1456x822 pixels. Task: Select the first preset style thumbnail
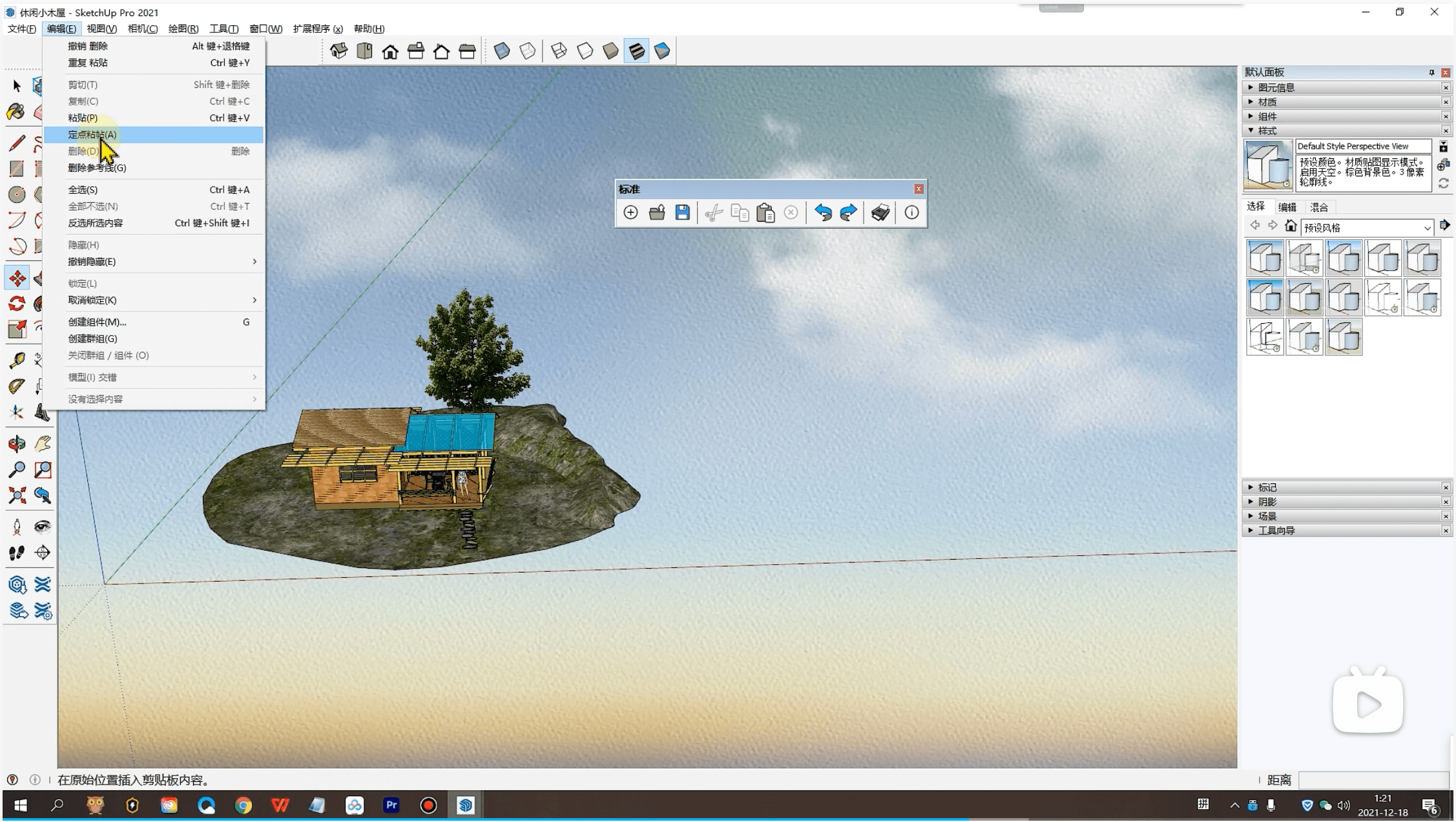click(x=1265, y=258)
